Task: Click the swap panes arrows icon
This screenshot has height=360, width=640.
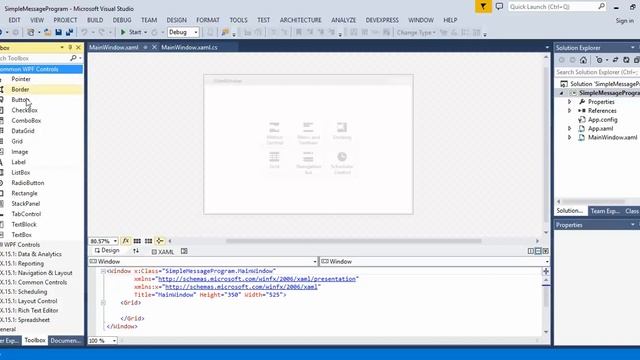Action: pyautogui.click(x=136, y=251)
